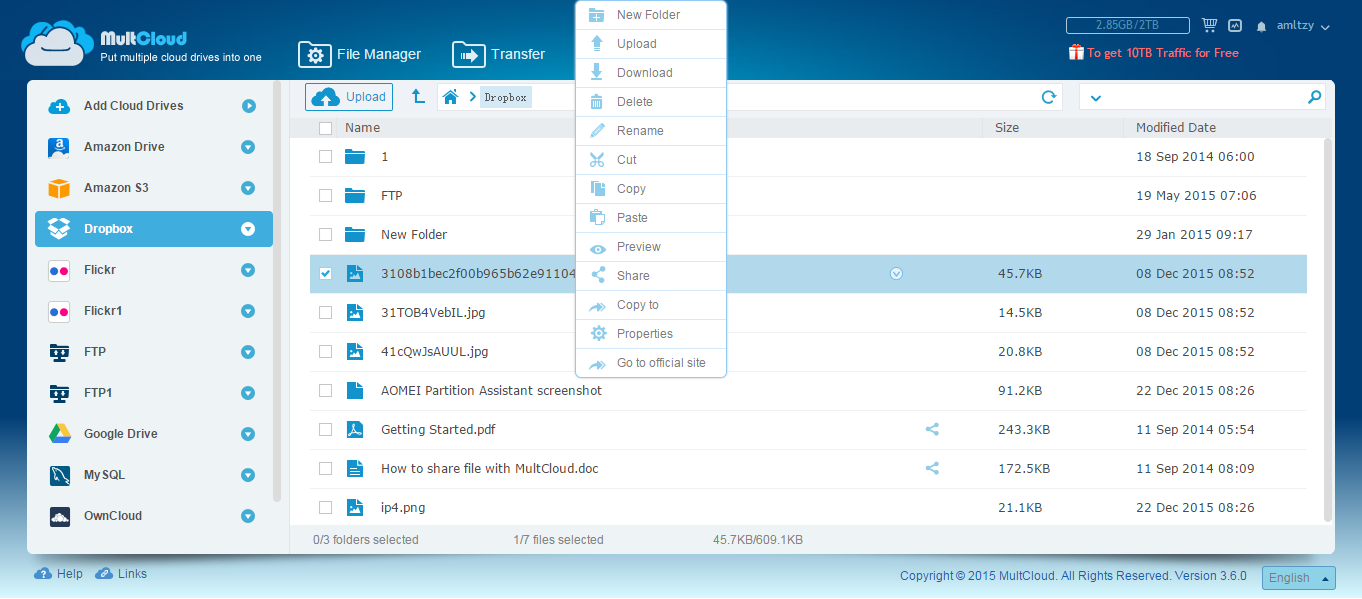Expand the Add Cloud Drives arrow
This screenshot has width=1362, height=599.
coord(248,106)
